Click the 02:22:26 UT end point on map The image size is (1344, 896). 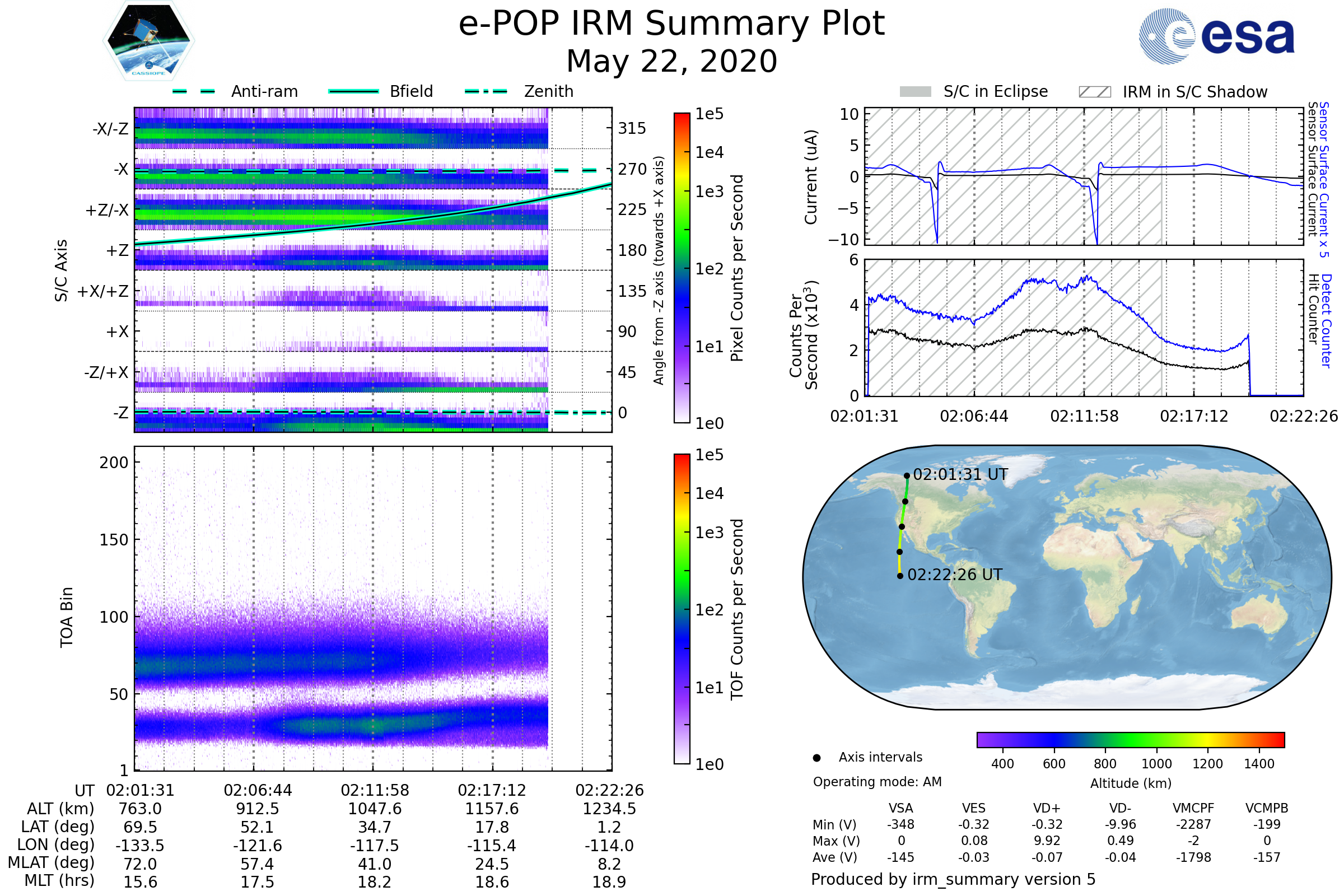pos(900,576)
